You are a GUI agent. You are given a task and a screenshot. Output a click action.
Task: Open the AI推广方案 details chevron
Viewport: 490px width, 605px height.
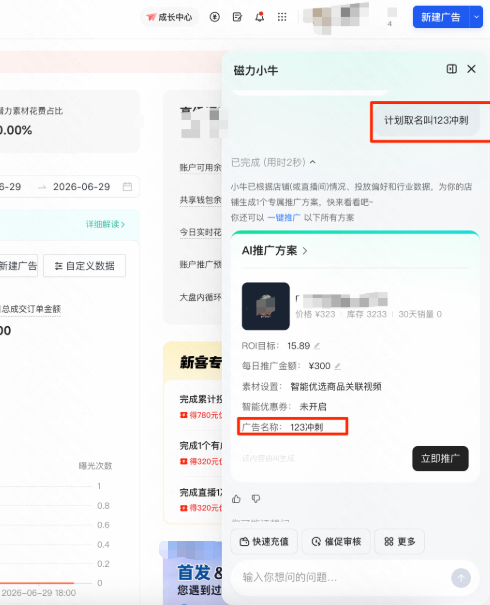coord(305,251)
